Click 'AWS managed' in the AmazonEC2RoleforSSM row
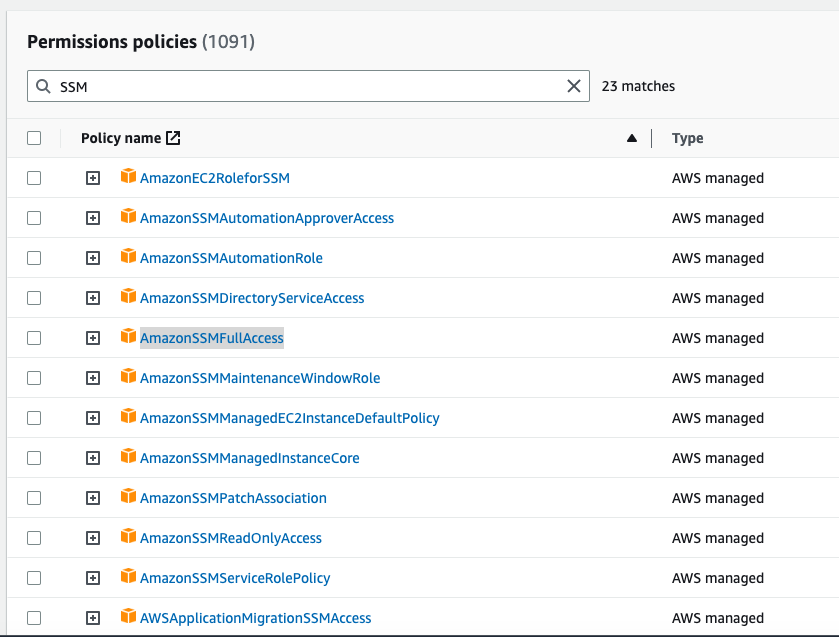This screenshot has height=637, width=839. pyautogui.click(x=718, y=178)
